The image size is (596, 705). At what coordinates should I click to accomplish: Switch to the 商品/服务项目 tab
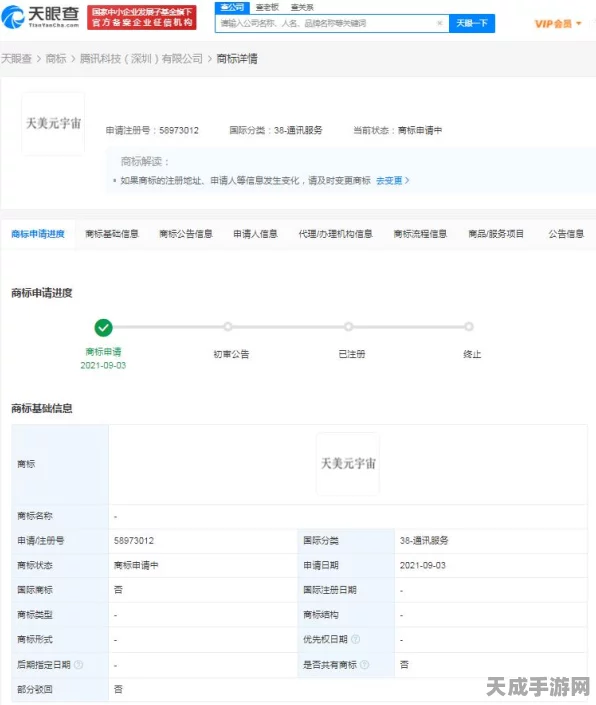point(496,234)
